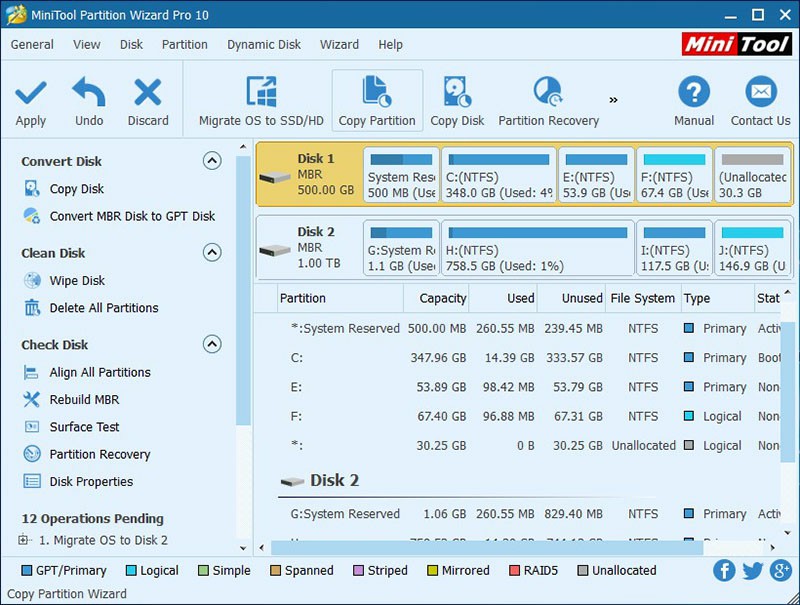The image size is (800, 605).
Task: Collapse the Check Disk section
Action: coord(212,344)
